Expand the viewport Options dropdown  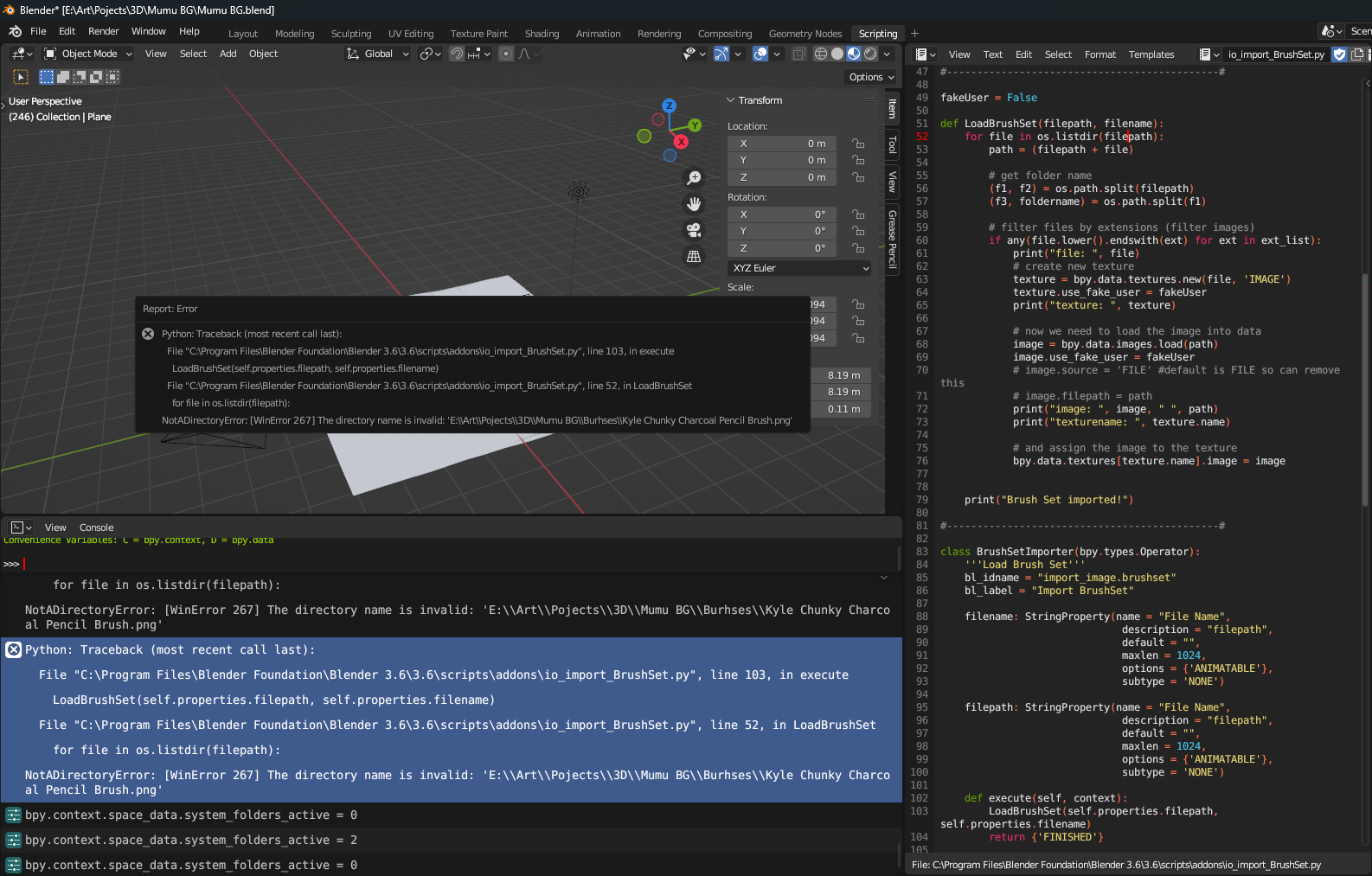(871, 77)
